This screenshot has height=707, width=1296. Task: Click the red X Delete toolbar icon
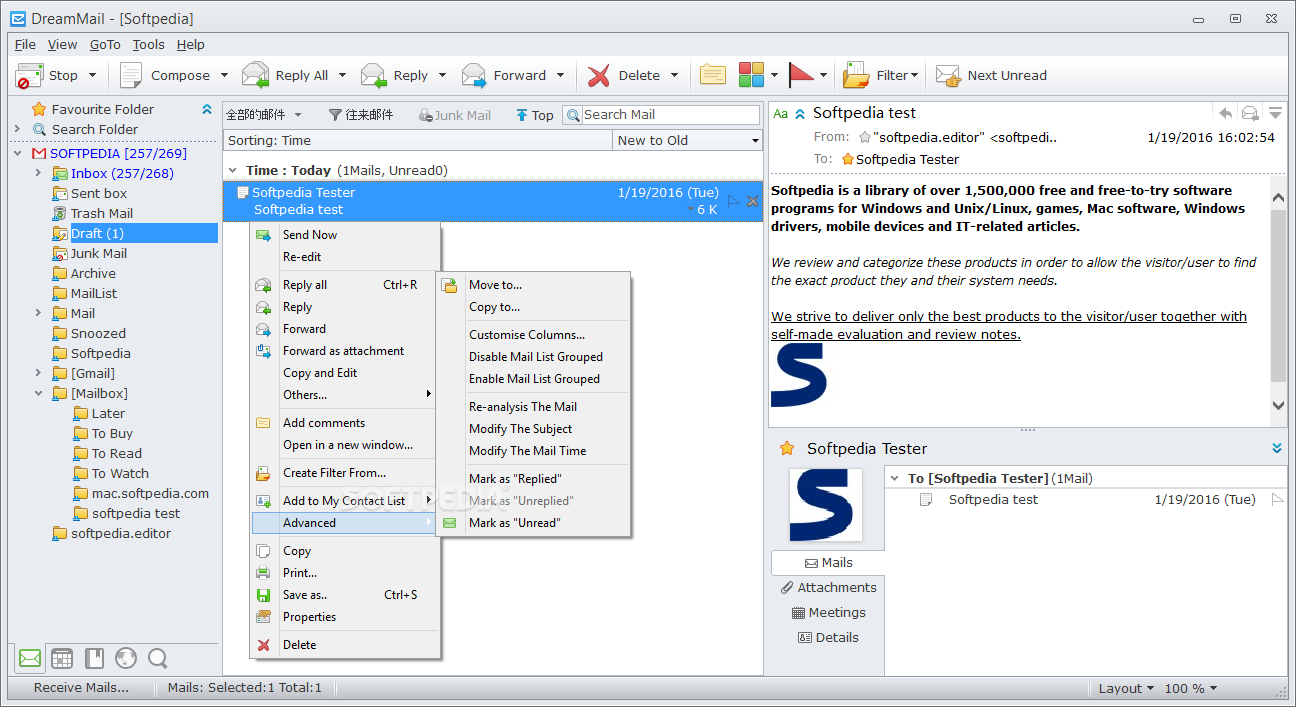599,76
